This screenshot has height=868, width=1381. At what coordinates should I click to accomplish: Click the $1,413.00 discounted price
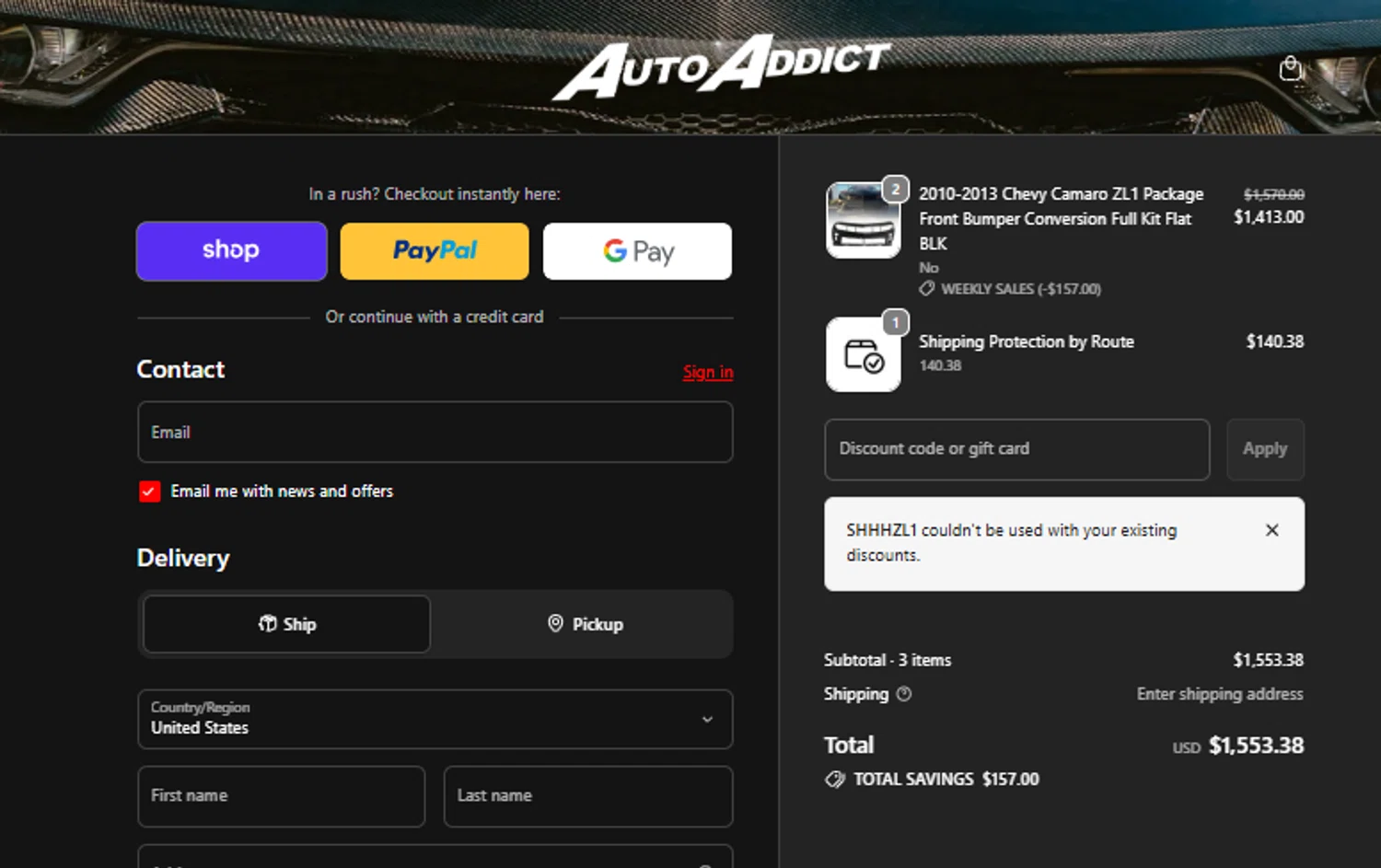click(x=1269, y=217)
